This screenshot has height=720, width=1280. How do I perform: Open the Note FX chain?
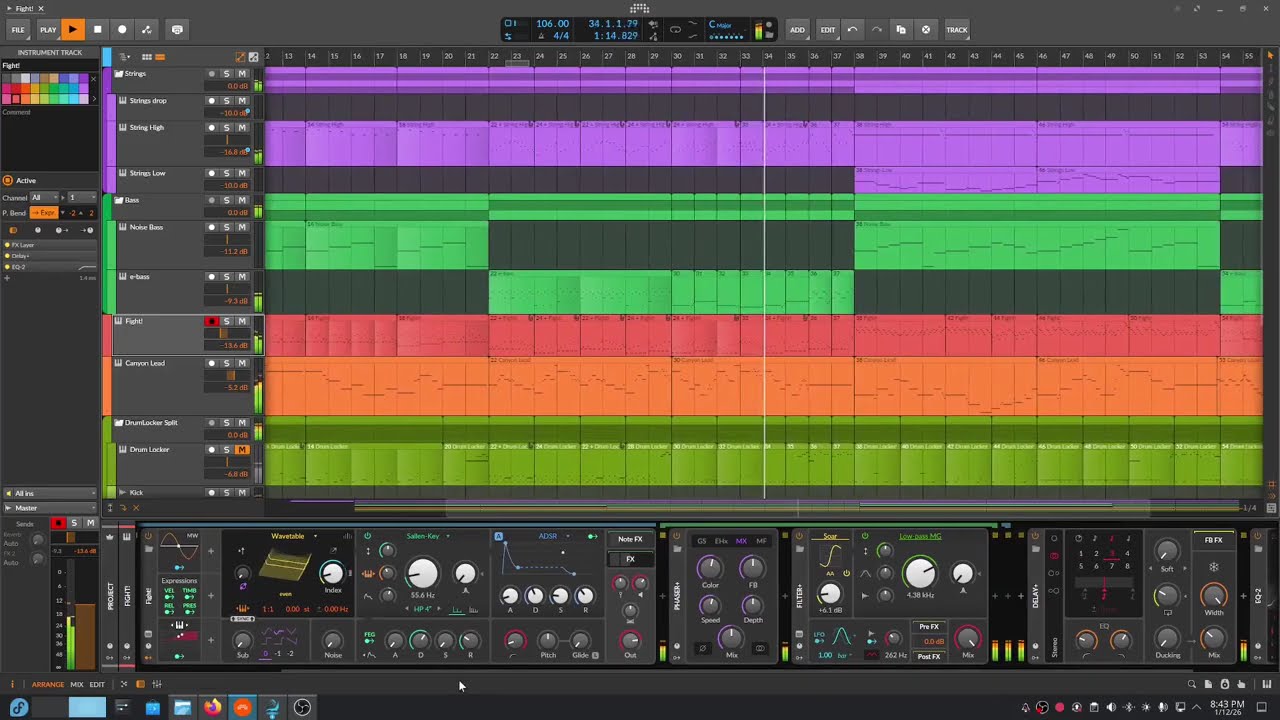[630, 540]
